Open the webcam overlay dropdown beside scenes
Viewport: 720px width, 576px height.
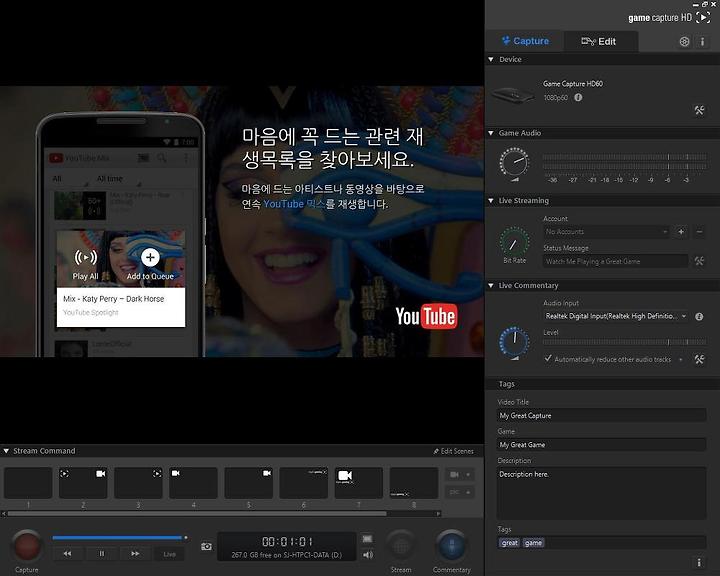click(x=460, y=474)
